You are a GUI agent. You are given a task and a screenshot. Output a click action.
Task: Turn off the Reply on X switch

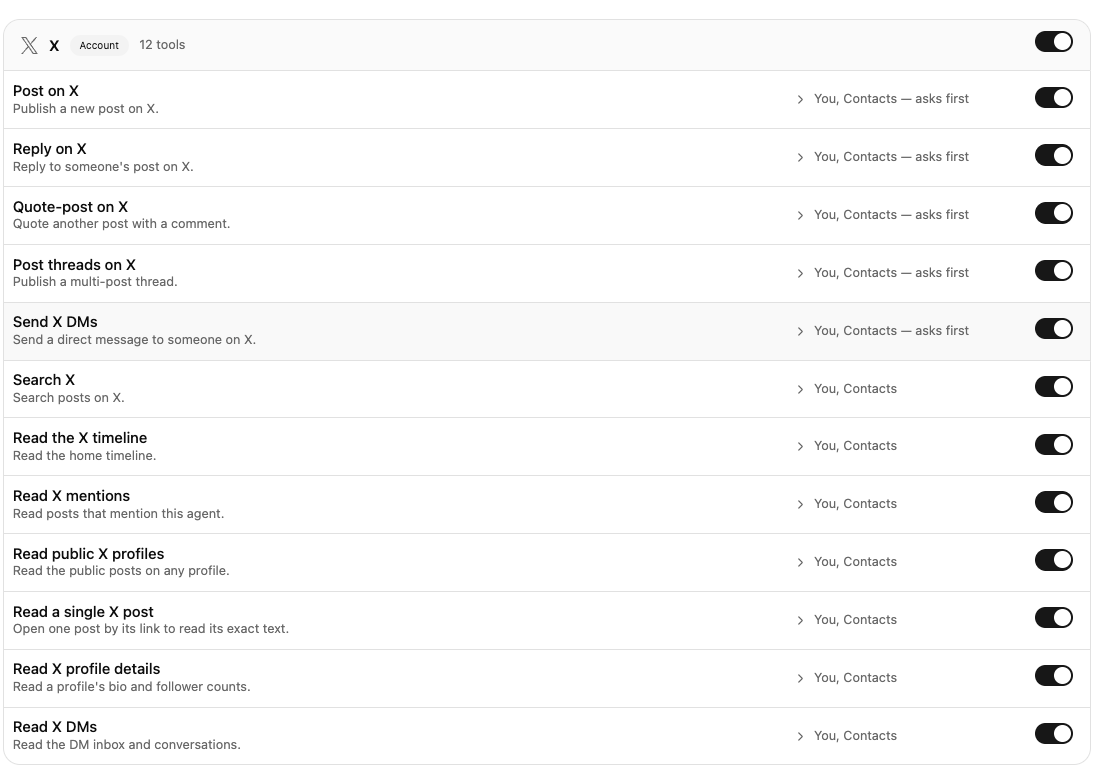1054,156
